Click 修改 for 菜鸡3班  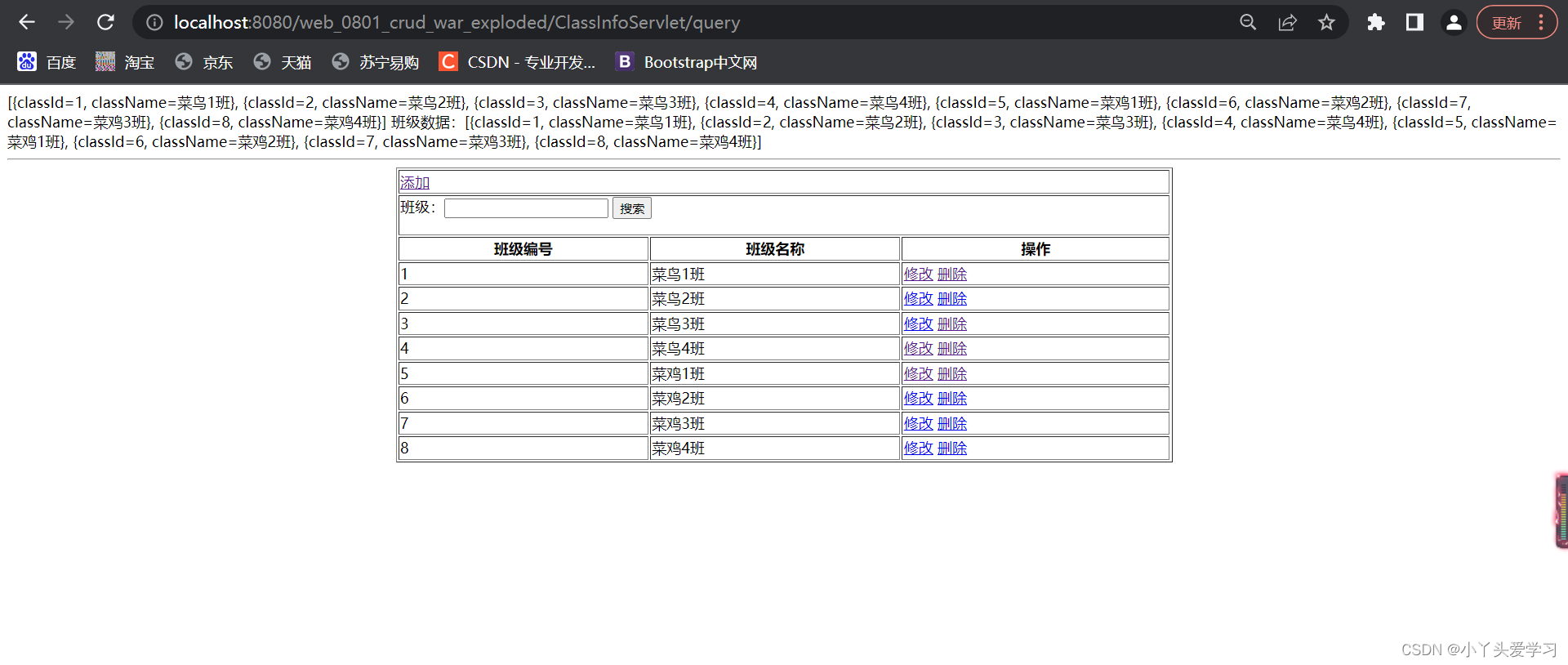tap(919, 424)
